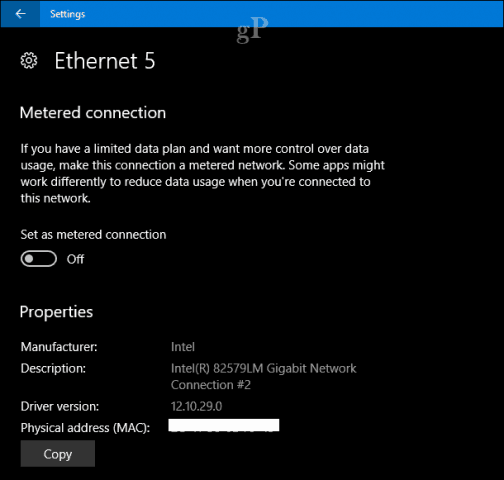504x480 pixels.
Task: Select the Intel(R) 82579LM Gigabit Network text
Action: [x=263, y=368]
